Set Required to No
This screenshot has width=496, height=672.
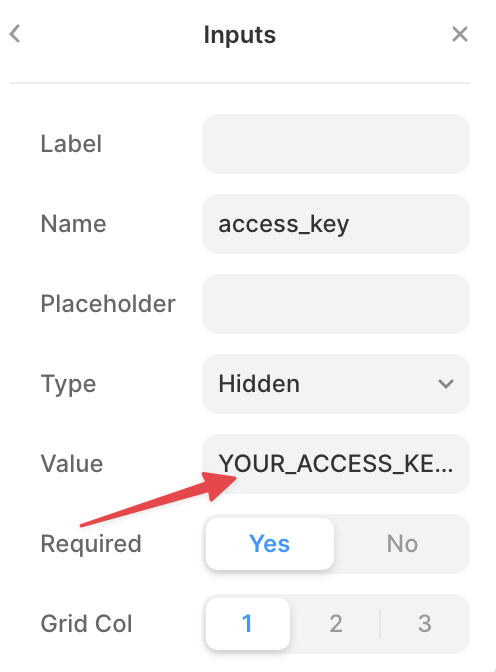pyautogui.click(x=402, y=544)
